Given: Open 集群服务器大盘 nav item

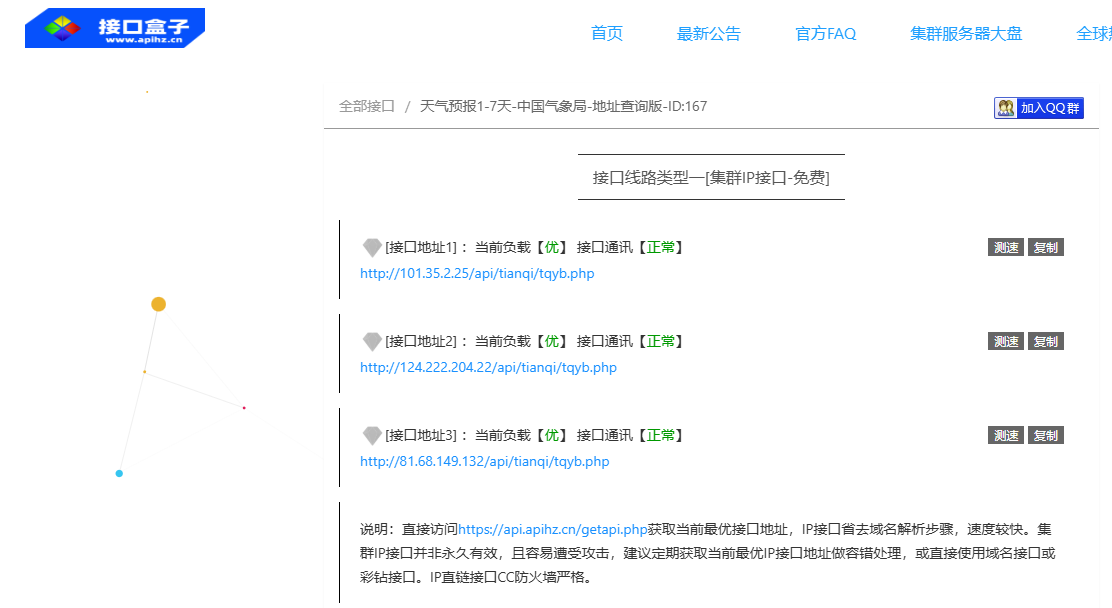Looking at the screenshot, I should coord(966,33).
